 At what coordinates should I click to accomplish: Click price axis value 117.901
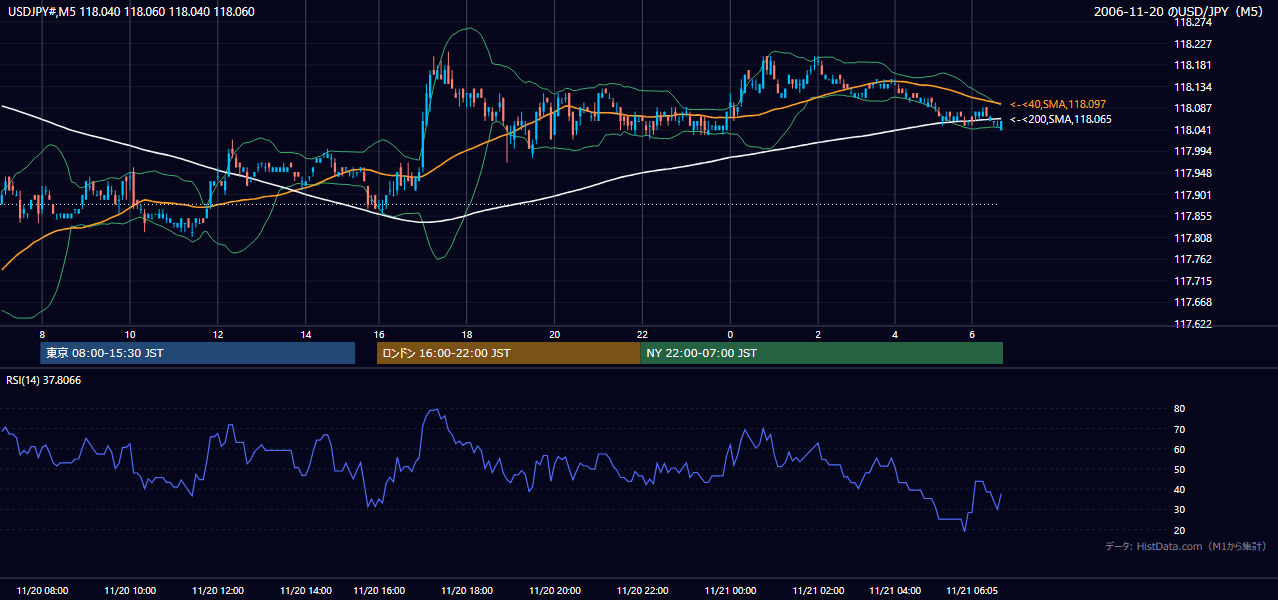coord(1192,195)
